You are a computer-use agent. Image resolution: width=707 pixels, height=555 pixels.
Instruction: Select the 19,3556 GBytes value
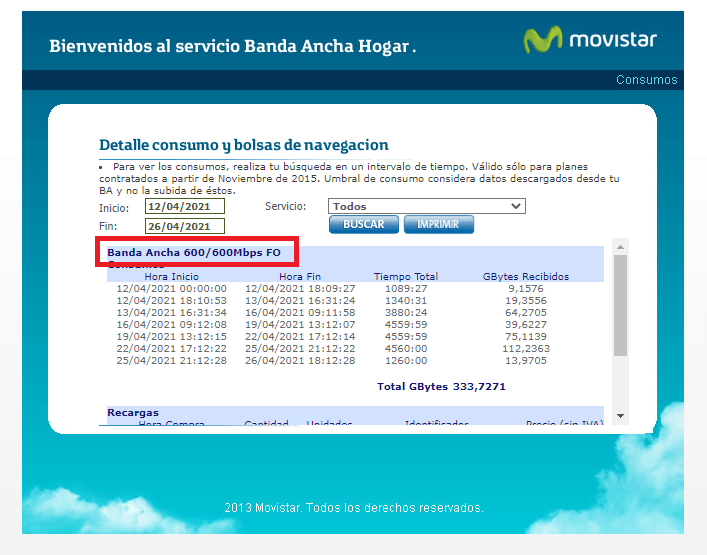click(x=526, y=301)
